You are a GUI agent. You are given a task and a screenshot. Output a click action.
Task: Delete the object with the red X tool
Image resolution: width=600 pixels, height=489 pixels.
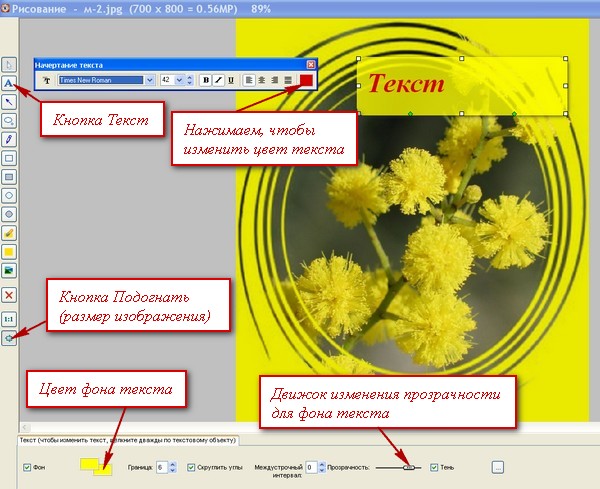(x=9, y=295)
